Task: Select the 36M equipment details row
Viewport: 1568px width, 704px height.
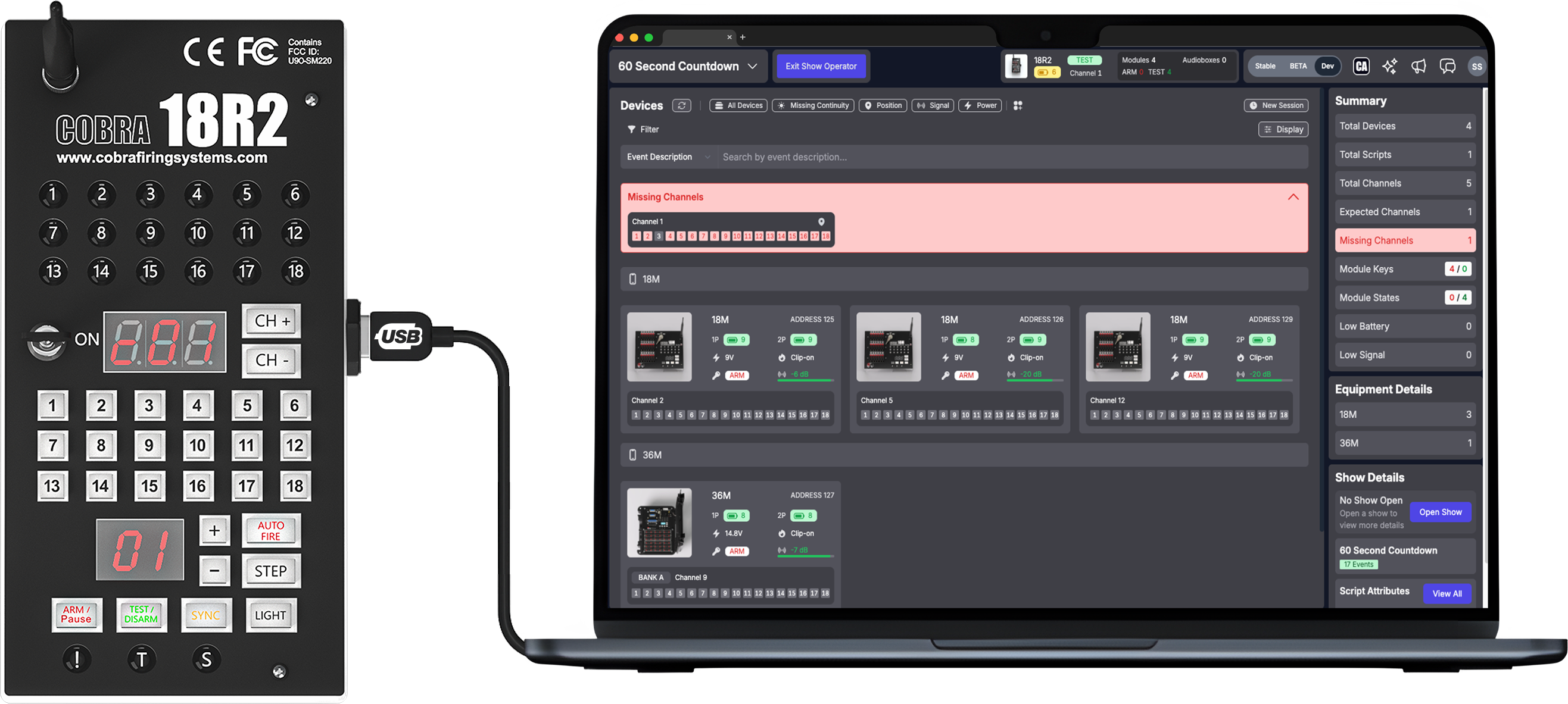Action: click(x=1404, y=443)
